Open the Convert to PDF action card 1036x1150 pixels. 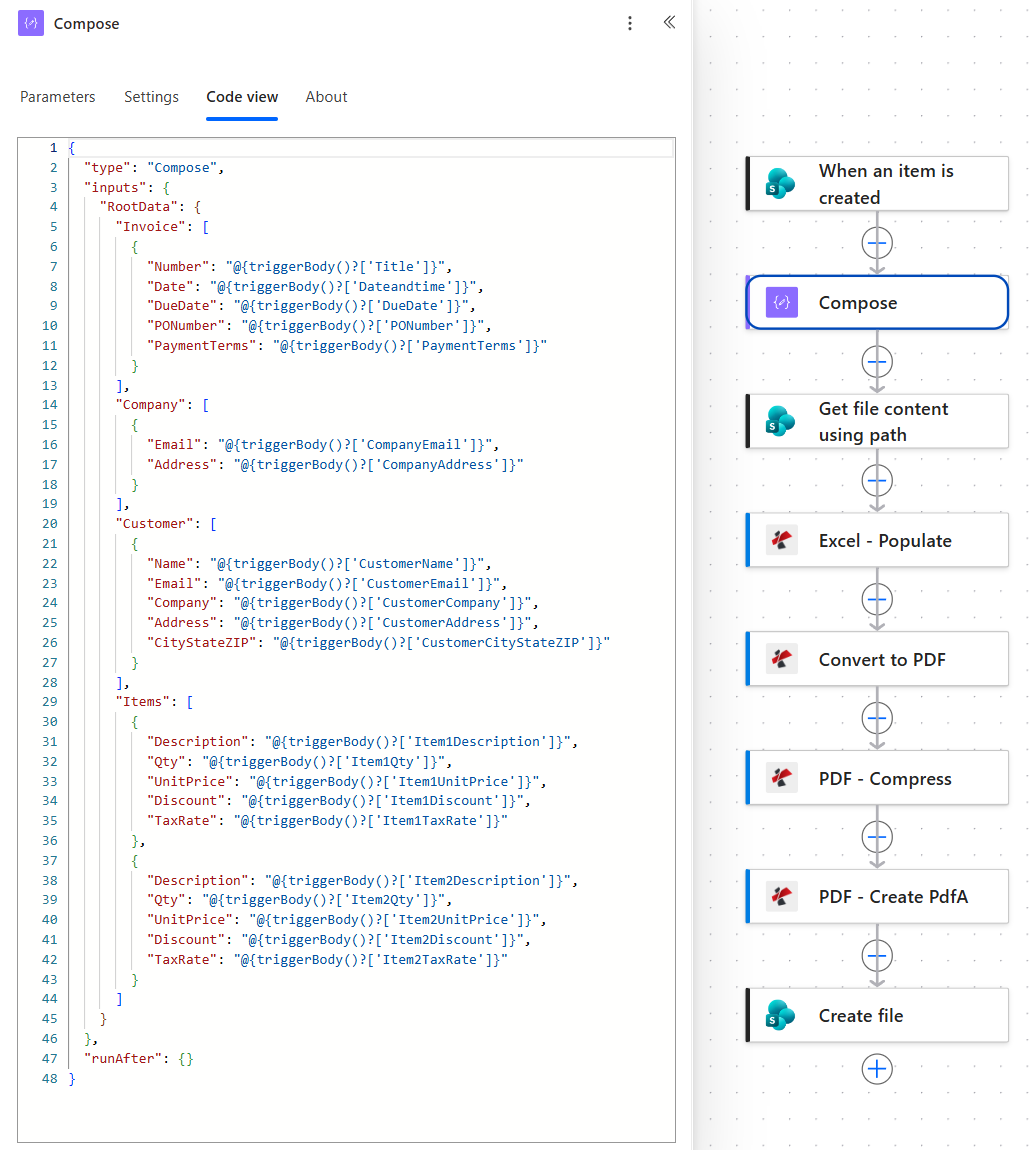877,659
